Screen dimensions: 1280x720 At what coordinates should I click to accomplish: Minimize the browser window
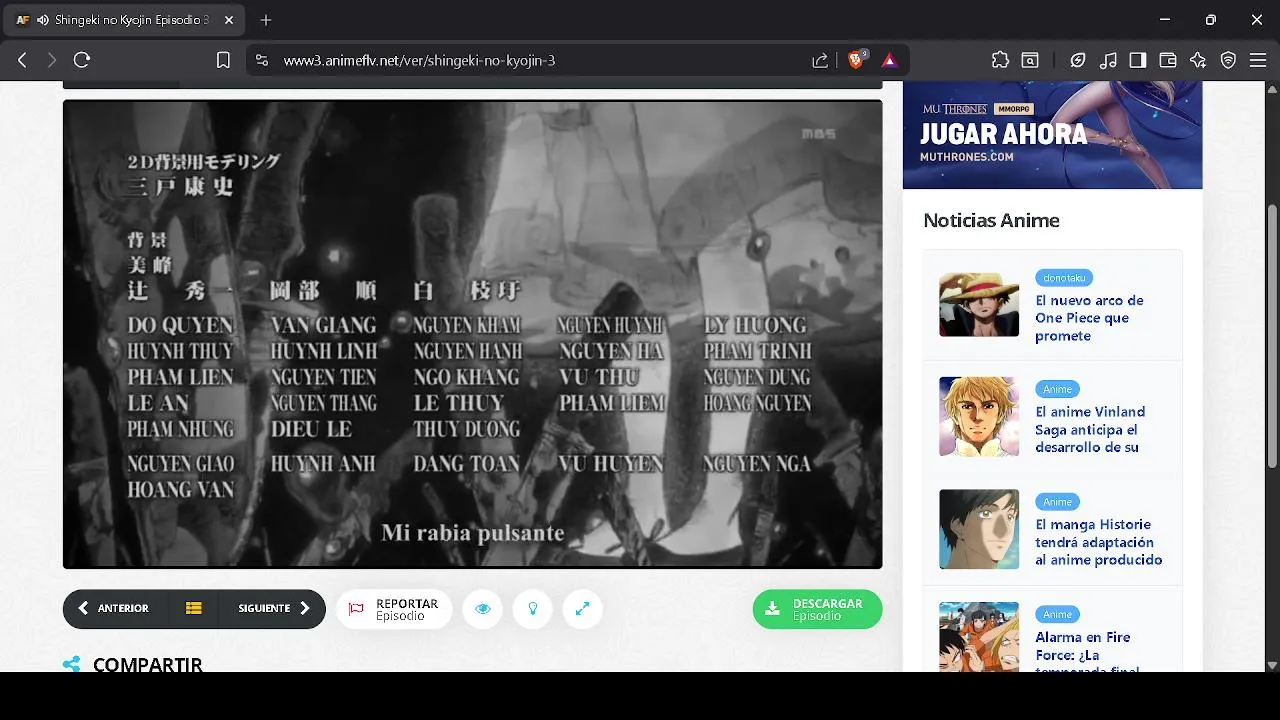(x=1165, y=20)
